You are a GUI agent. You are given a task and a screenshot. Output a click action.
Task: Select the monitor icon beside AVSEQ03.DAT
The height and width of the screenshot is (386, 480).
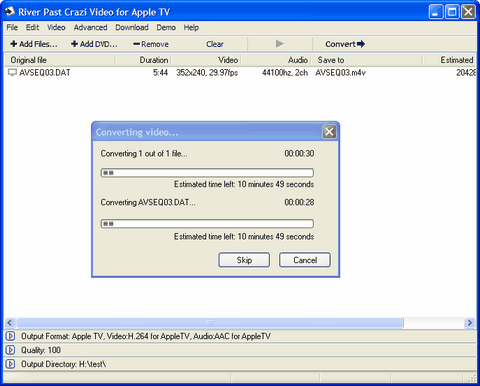pyautogui.click(x=12, y=72)
